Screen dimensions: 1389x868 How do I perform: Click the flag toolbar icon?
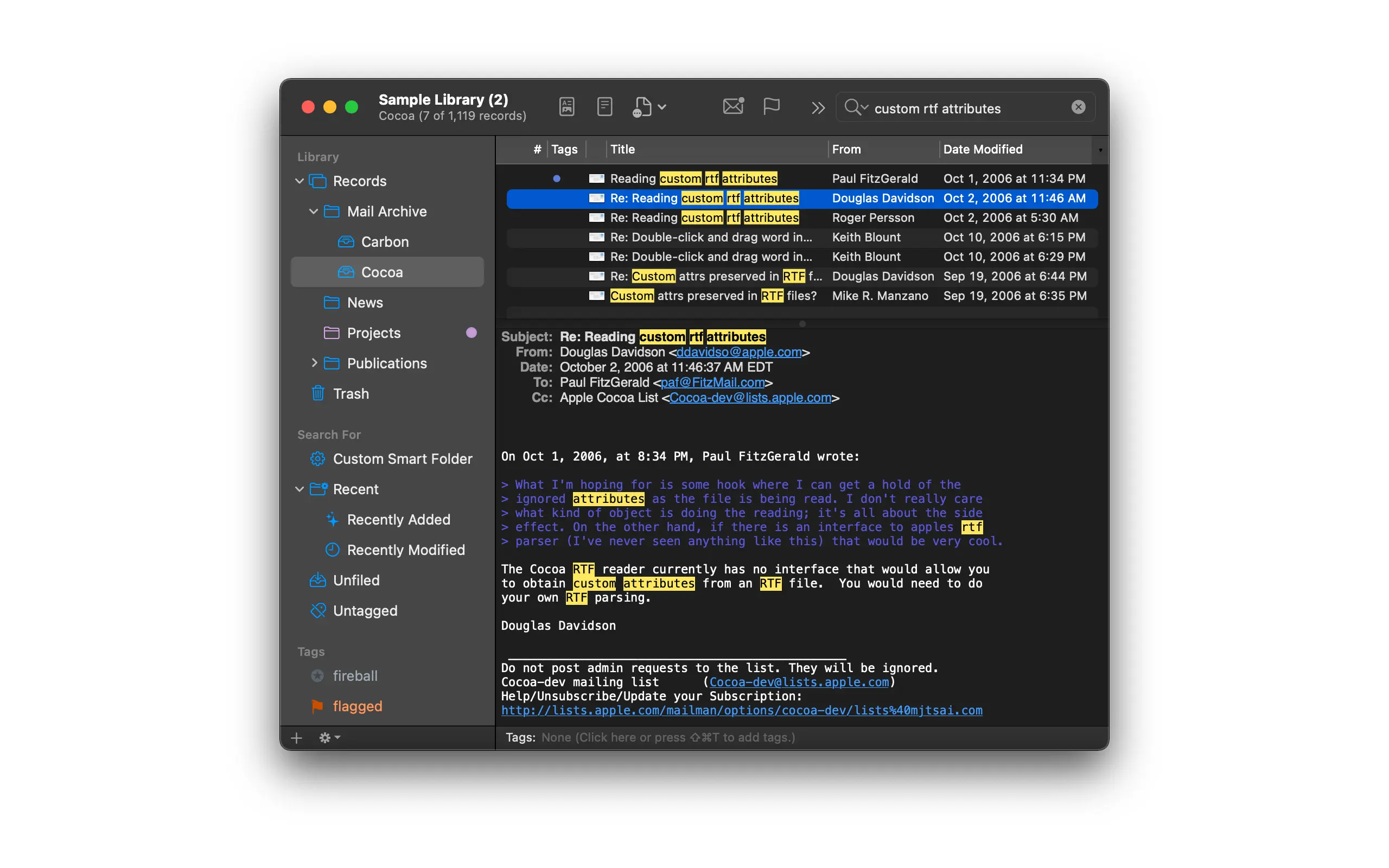(x=772, y=106)
